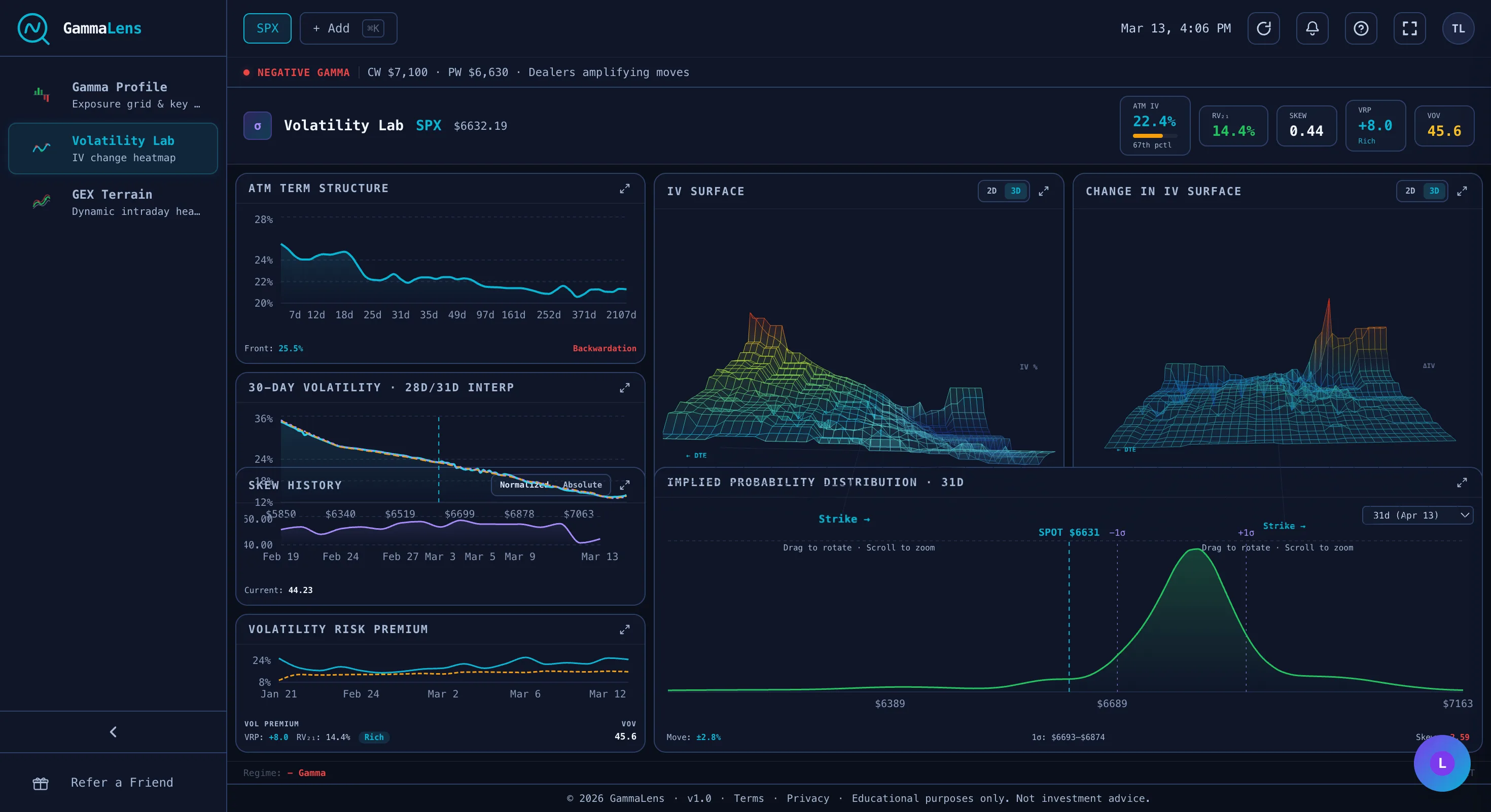This screenshot has height=812, width=1491.
Task: Collapse the sidebar with the chevron
Action: tap(114, 732)
